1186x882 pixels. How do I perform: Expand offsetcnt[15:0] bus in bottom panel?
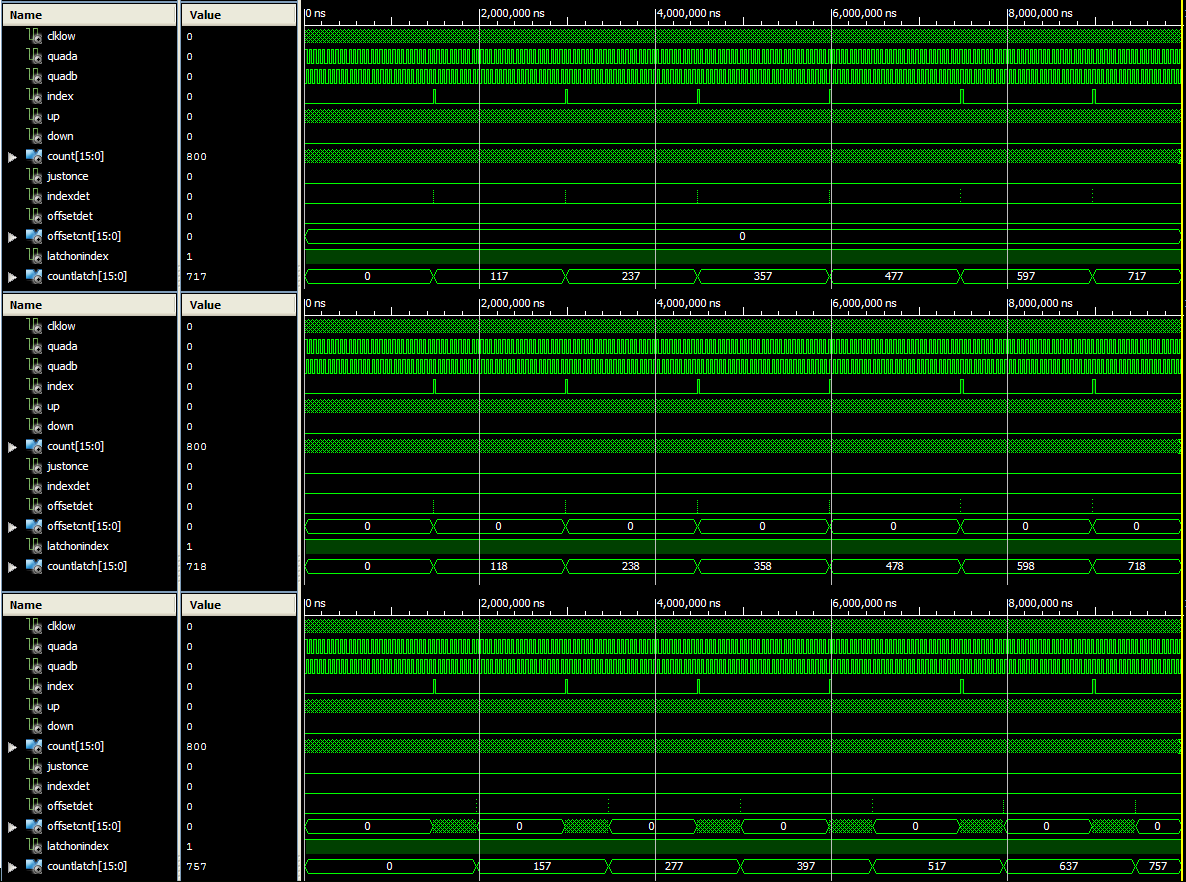(x=12, y=827)
